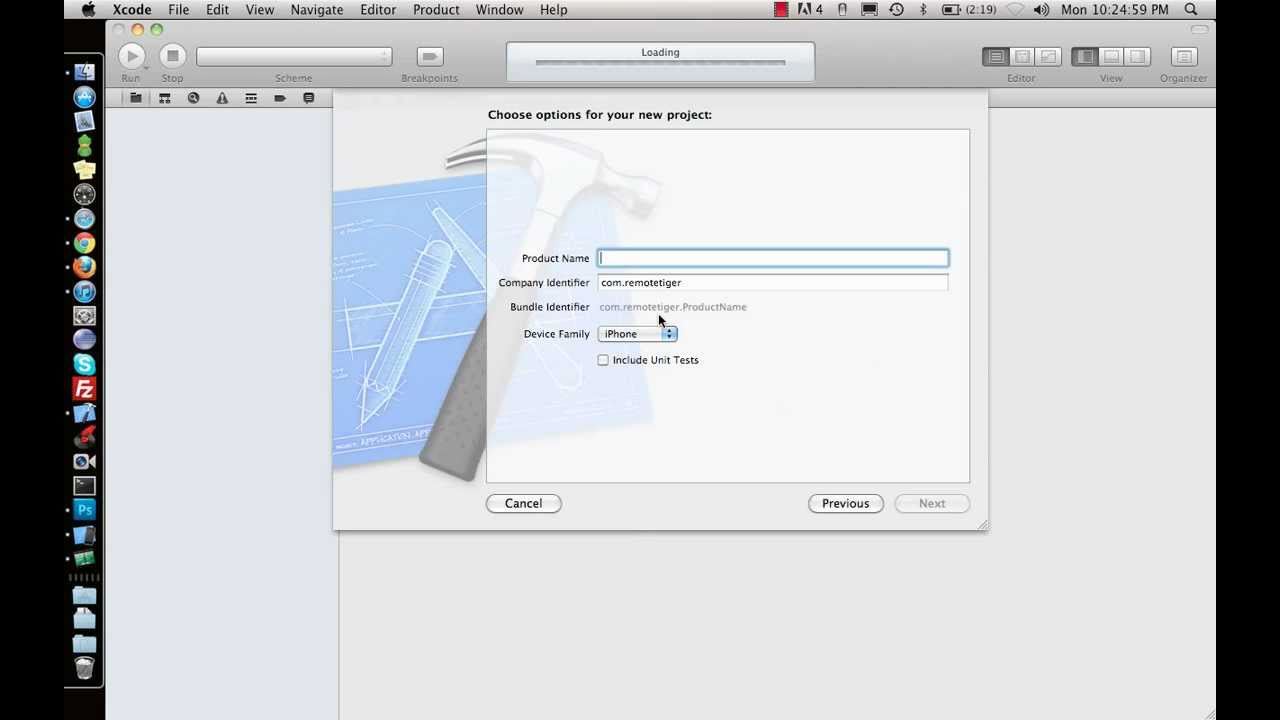Click the Company Identifier field

(x=773, y=283)
